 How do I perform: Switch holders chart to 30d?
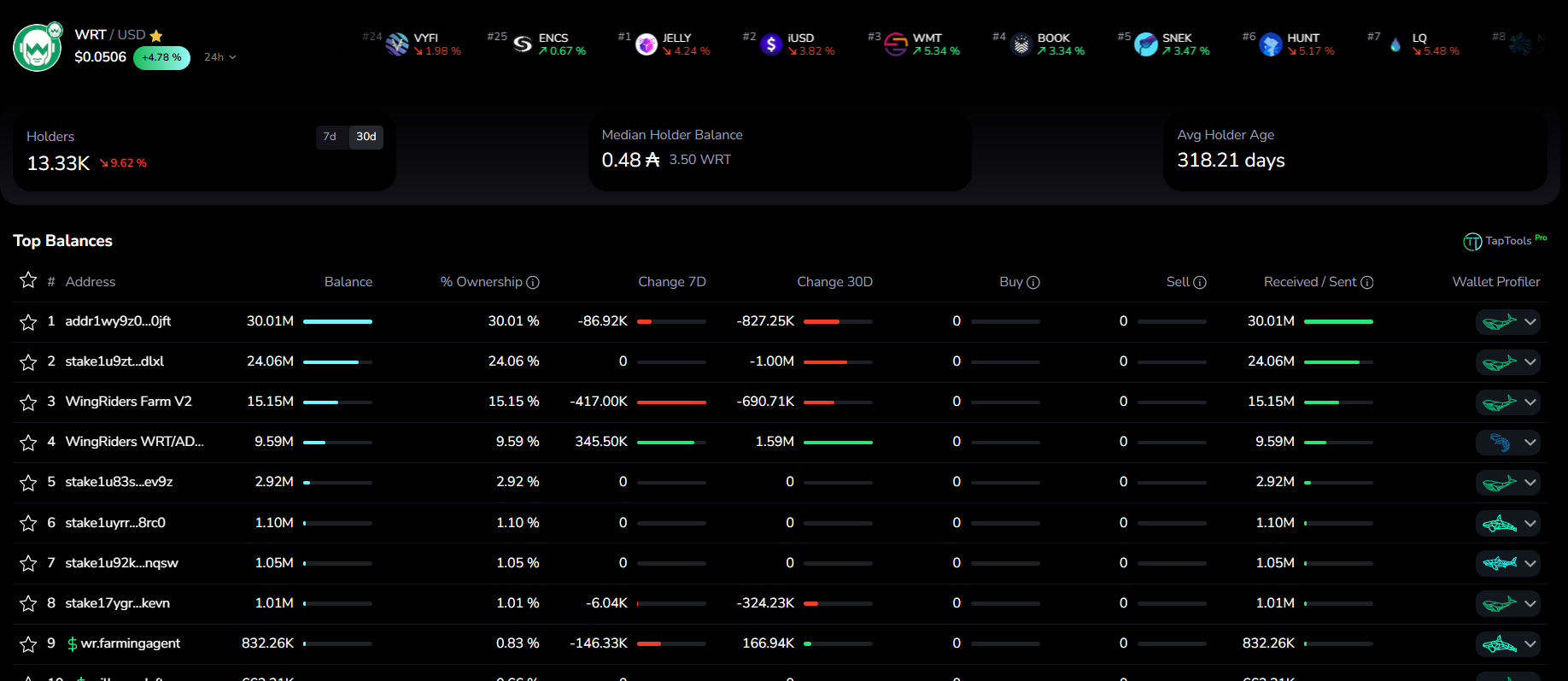[x=366, y=137]
